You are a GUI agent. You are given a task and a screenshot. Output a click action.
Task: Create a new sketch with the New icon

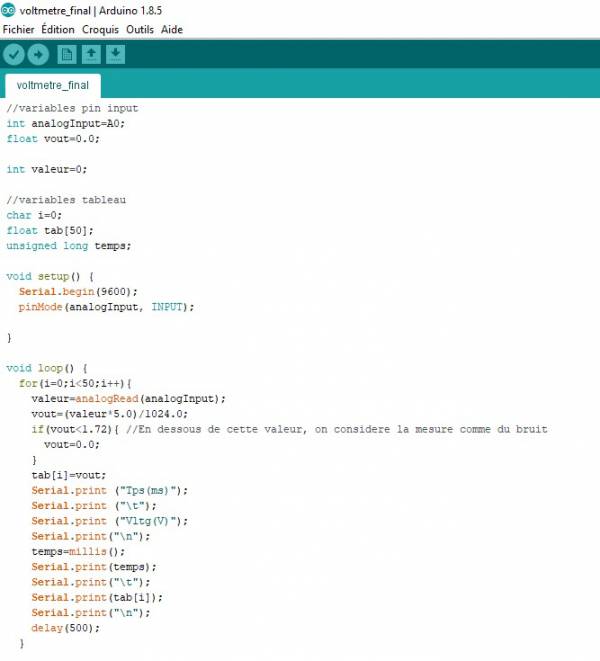click(67, 54)
